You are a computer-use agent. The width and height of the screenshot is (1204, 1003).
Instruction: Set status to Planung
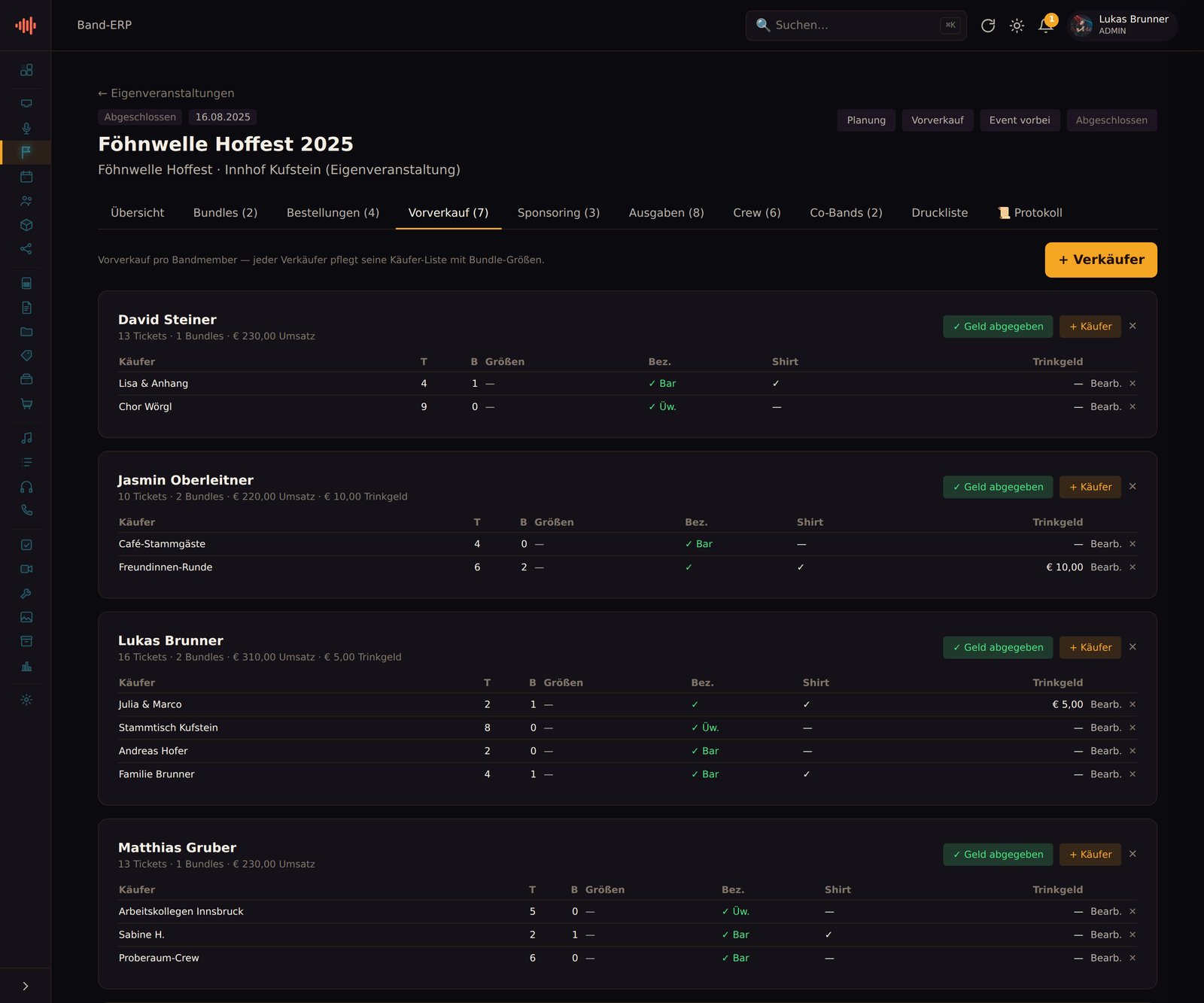pos(866,120)
